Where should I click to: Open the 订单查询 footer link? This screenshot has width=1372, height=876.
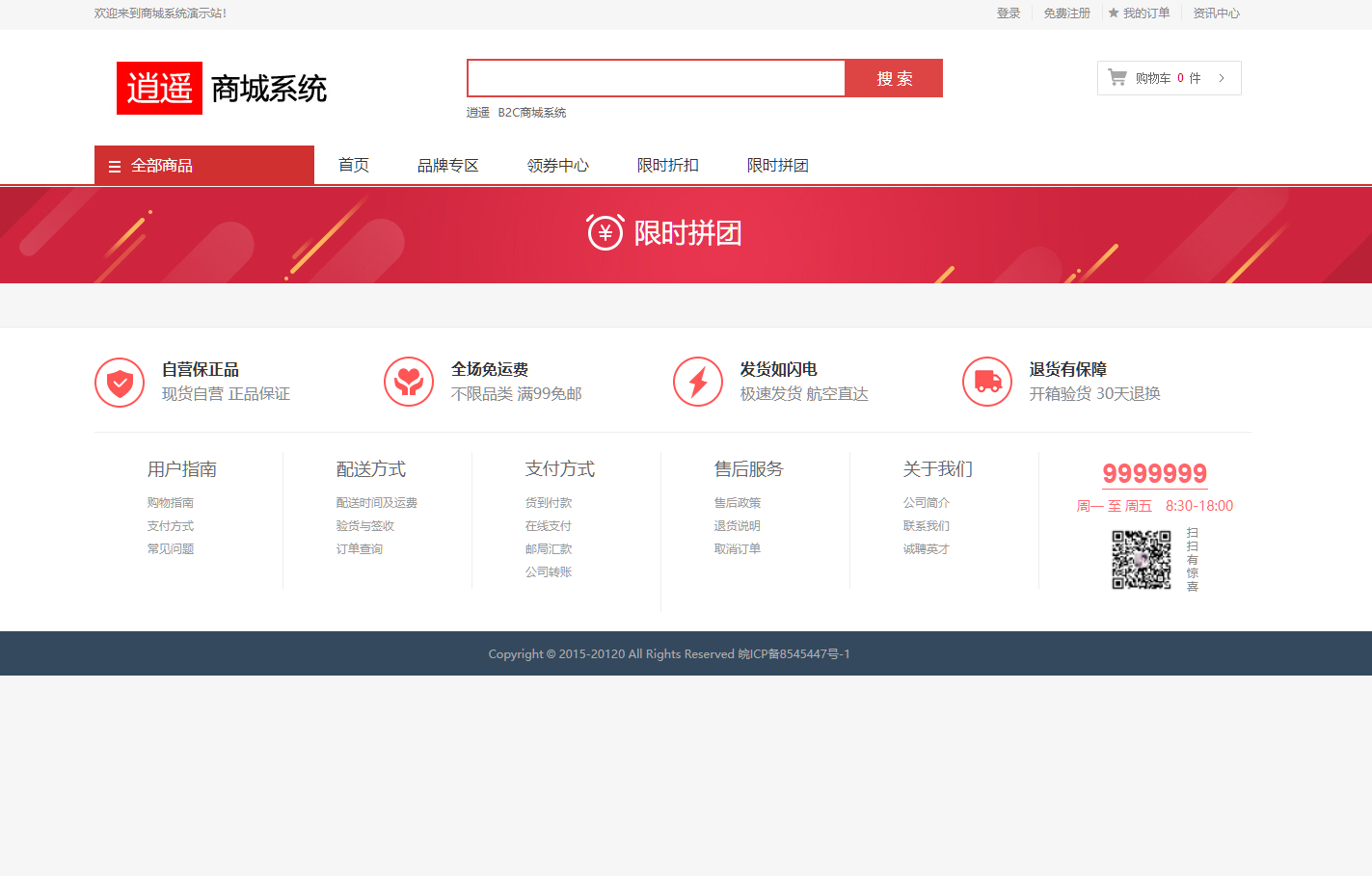[360, 549]
